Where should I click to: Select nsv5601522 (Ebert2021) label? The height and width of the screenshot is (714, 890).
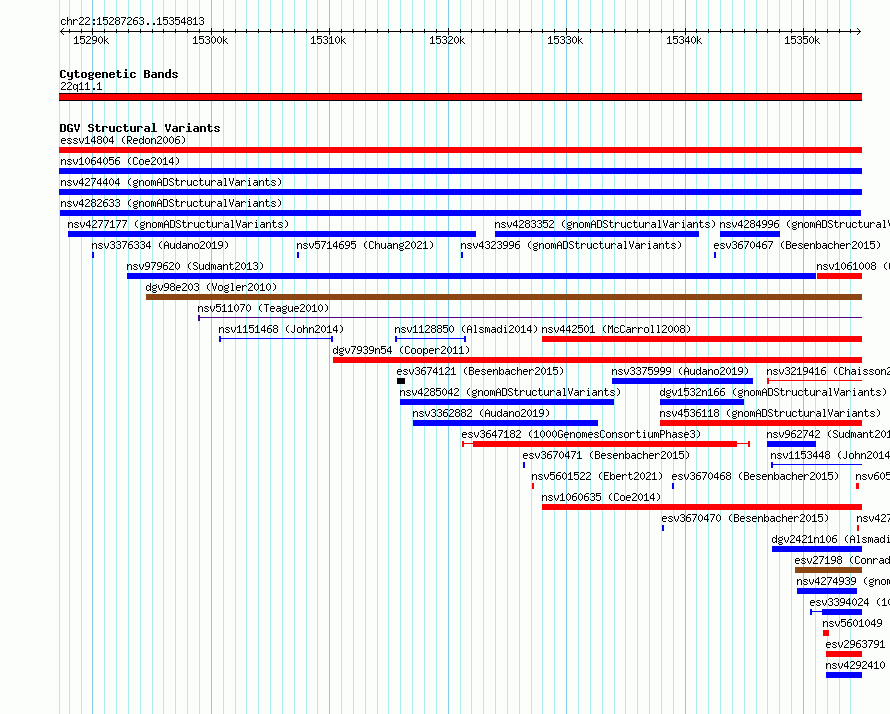[x=597, y=476]
